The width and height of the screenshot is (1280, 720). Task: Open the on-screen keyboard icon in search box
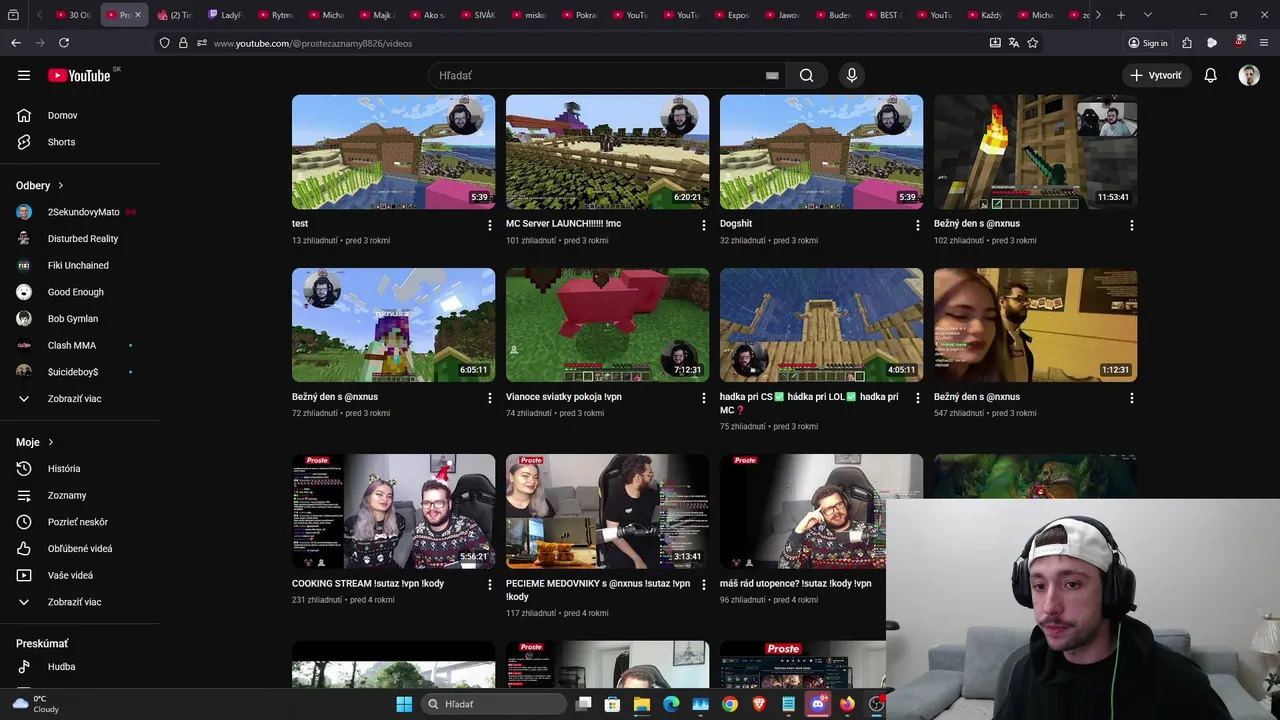772,75
